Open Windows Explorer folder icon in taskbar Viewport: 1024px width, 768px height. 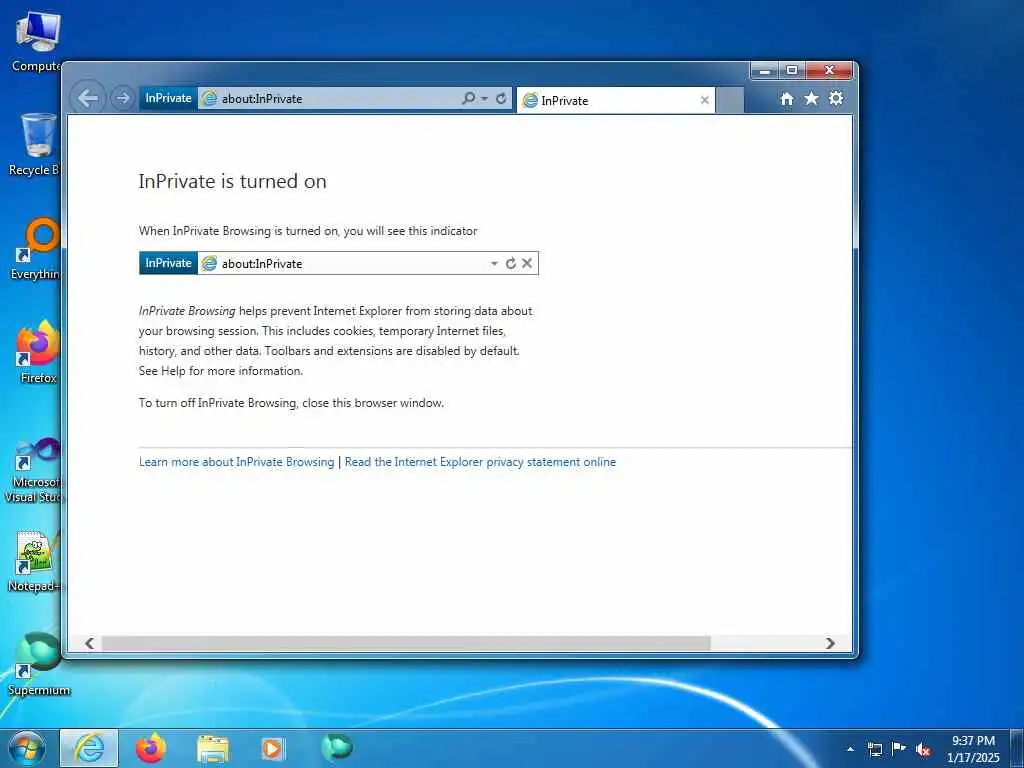click(213, 749)
